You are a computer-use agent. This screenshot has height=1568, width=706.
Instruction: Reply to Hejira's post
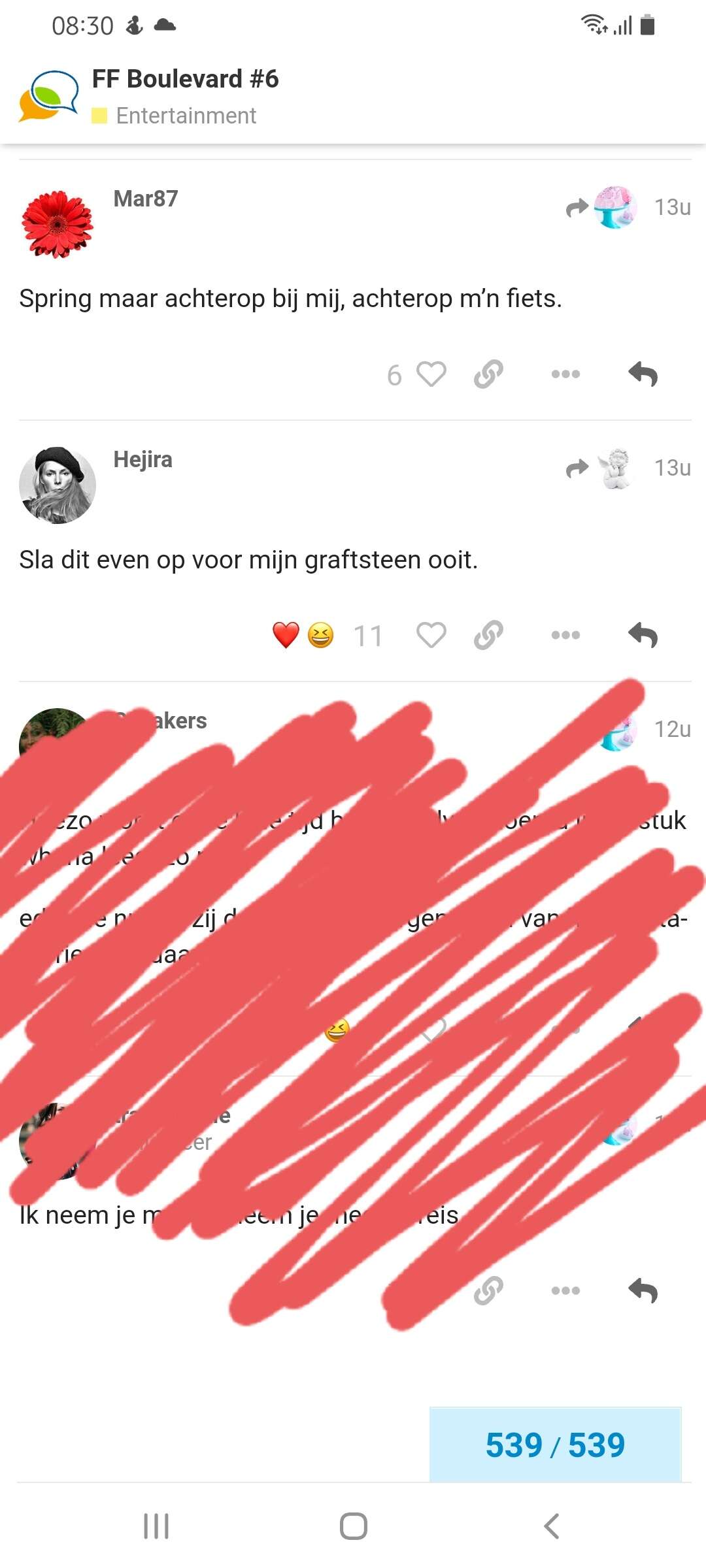(643, 635)
